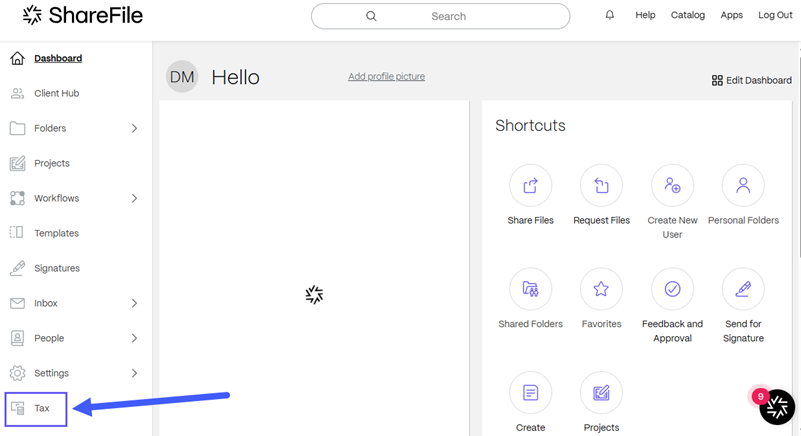Click the Hello greeting text
801x436 pixels.
click(235, 77)
